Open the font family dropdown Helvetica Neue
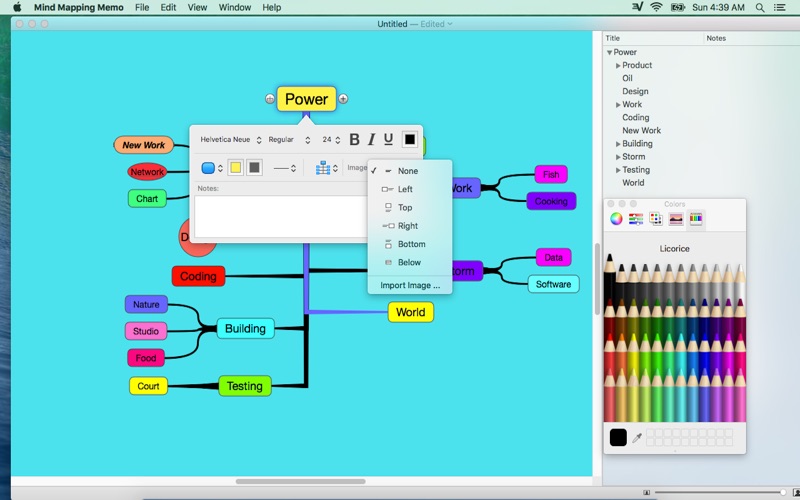800x500 pixels. [x=231, y=139]
